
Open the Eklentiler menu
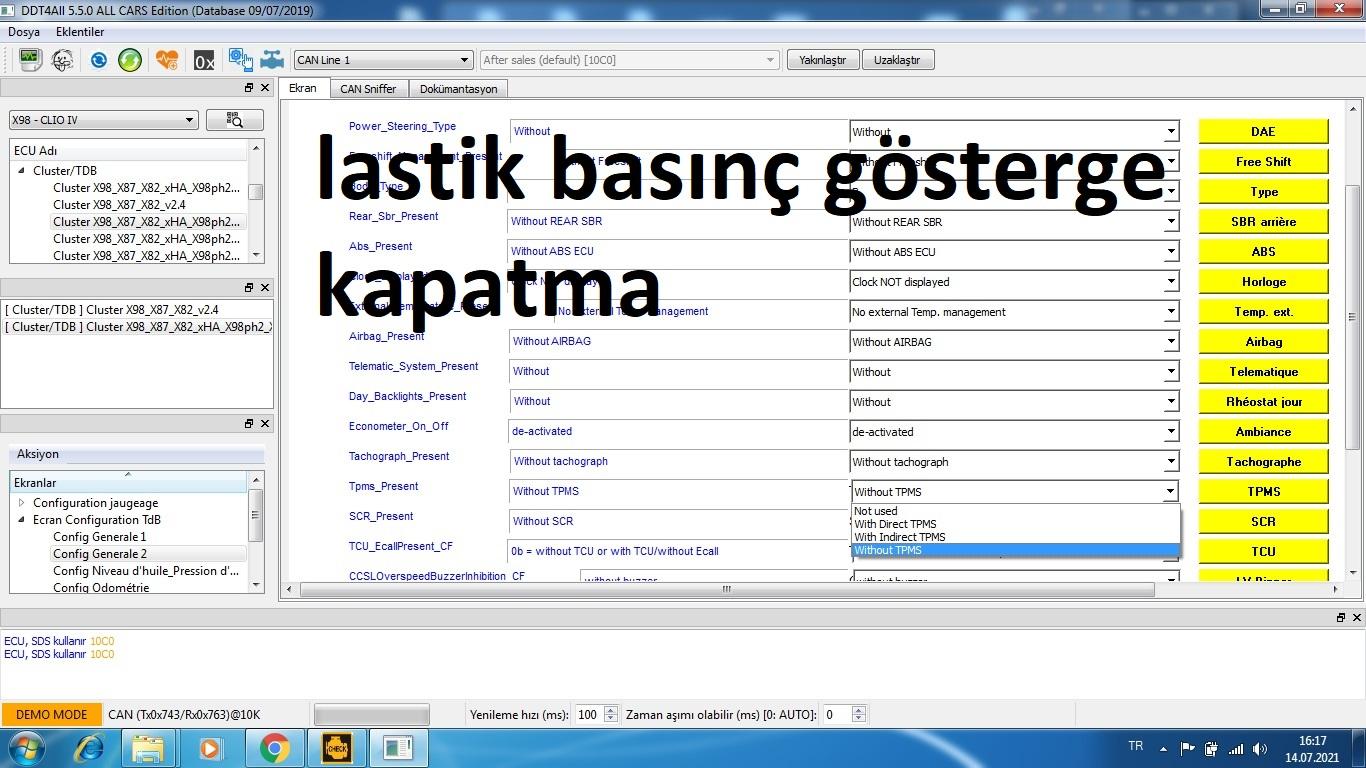click(80, 32)
